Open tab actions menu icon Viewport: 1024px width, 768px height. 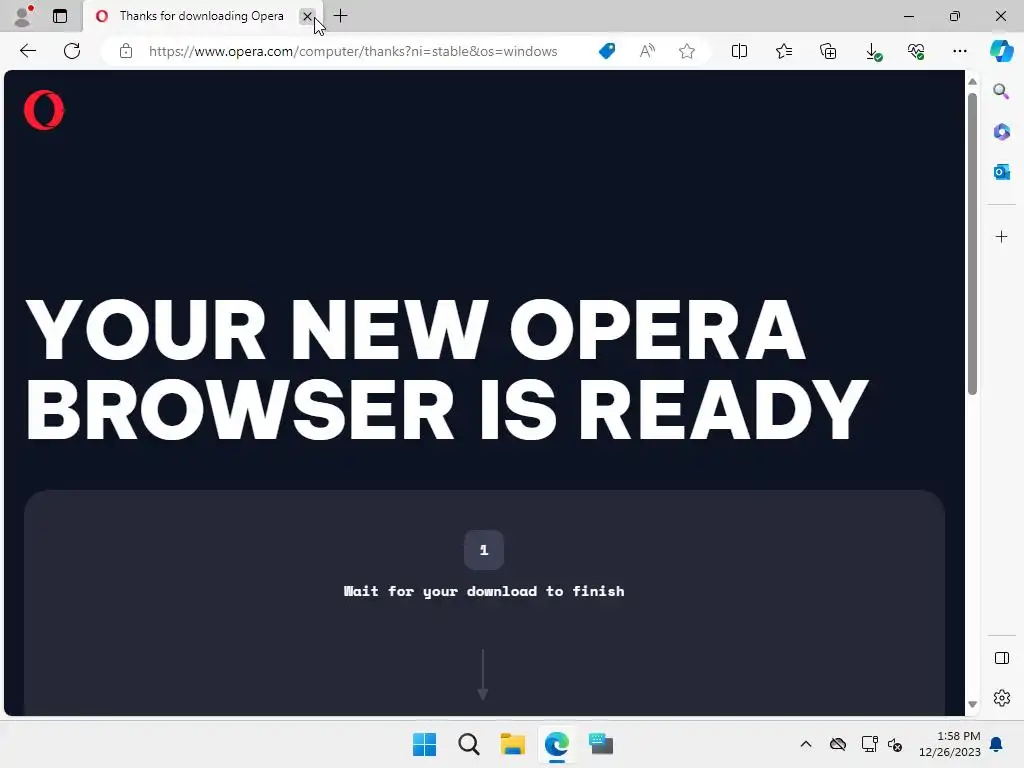point(60,16)
